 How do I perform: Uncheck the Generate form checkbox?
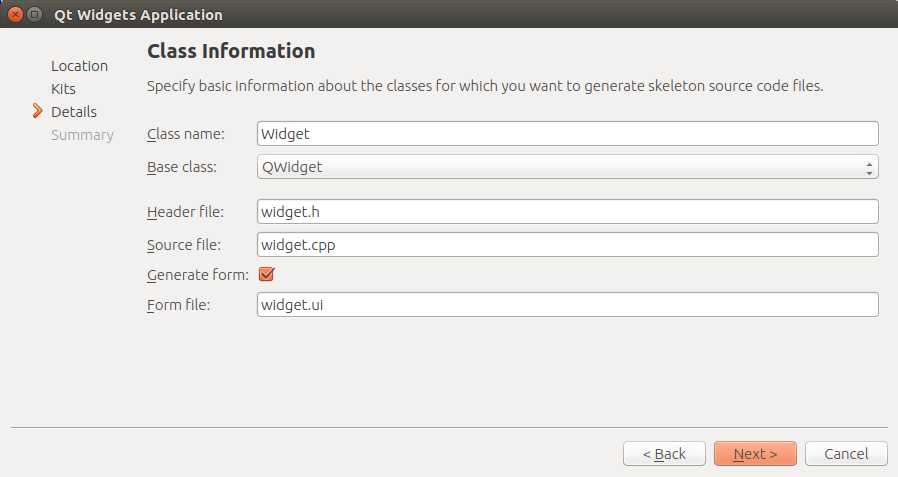[x=266, y=274]
